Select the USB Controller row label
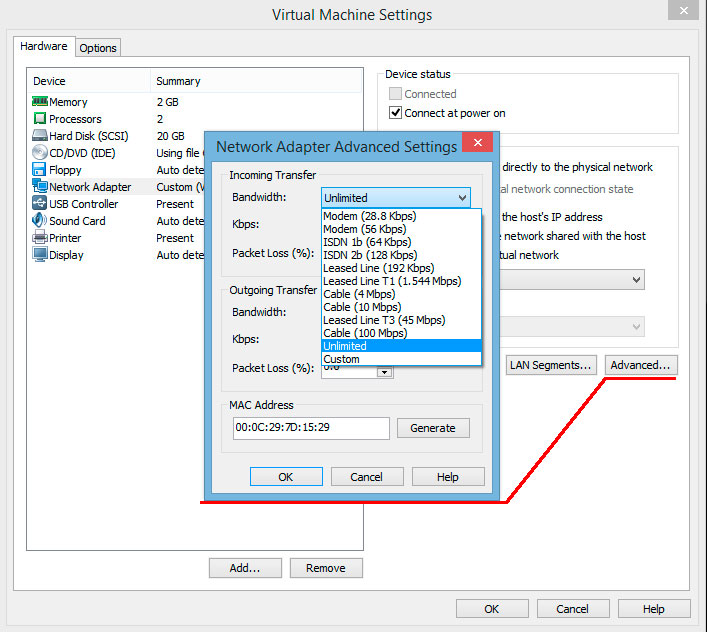The image size is (707, 632). coord(83,204)
